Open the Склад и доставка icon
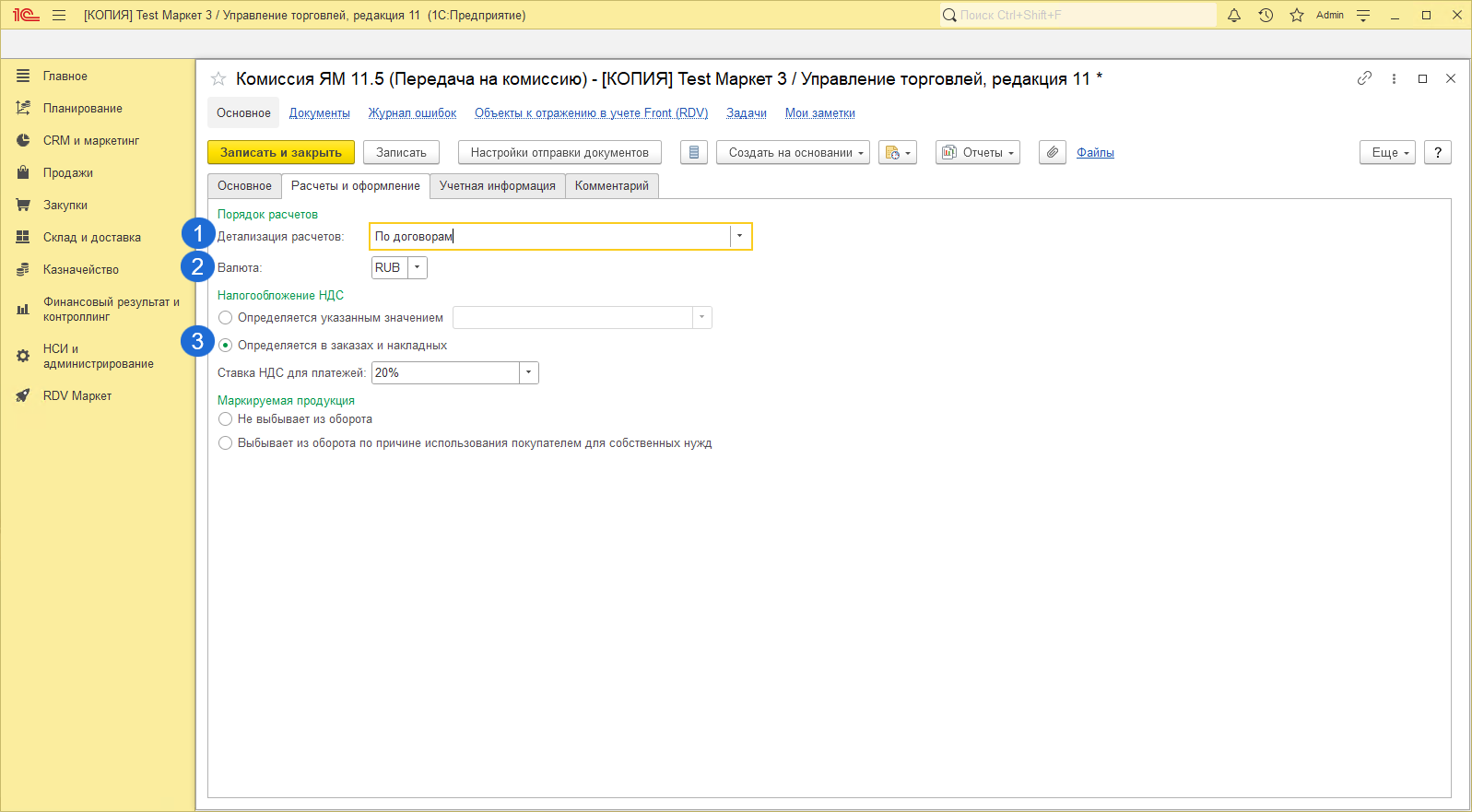The image size is (1472, 812). [23, 238]
